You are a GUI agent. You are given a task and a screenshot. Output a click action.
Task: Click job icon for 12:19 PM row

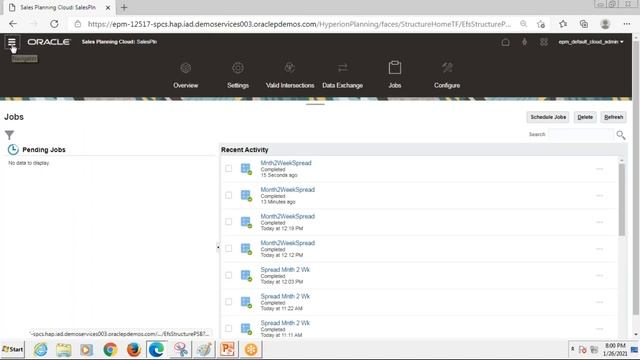tap(246, 222)
